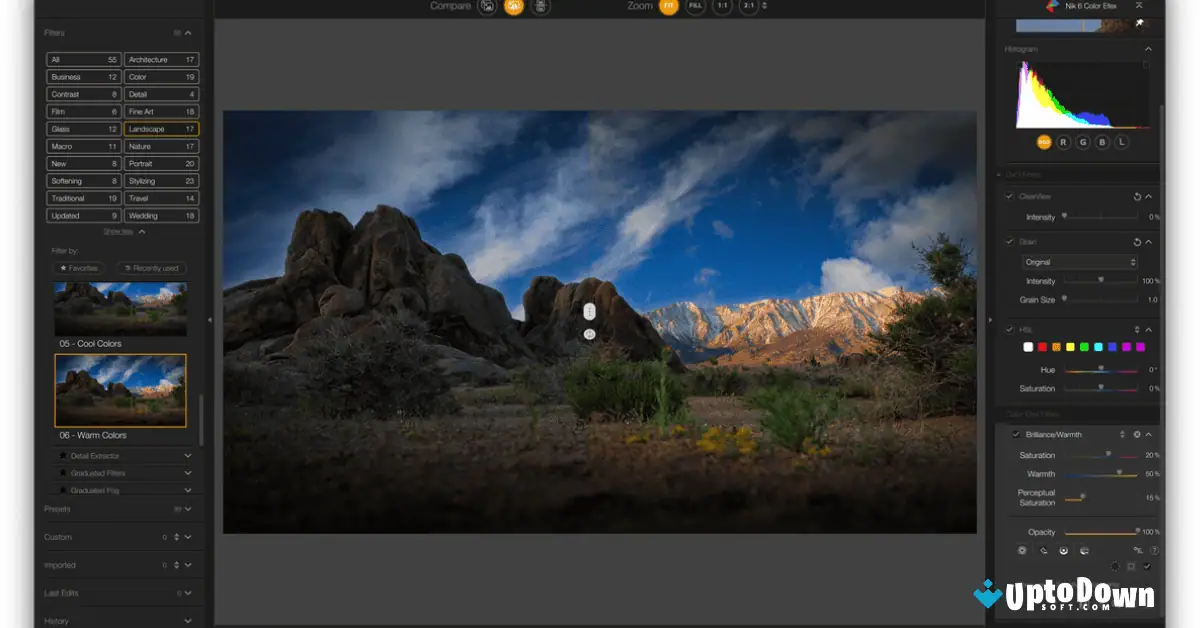
Task: Select the first Compare view mode icon
Action: 487,6
